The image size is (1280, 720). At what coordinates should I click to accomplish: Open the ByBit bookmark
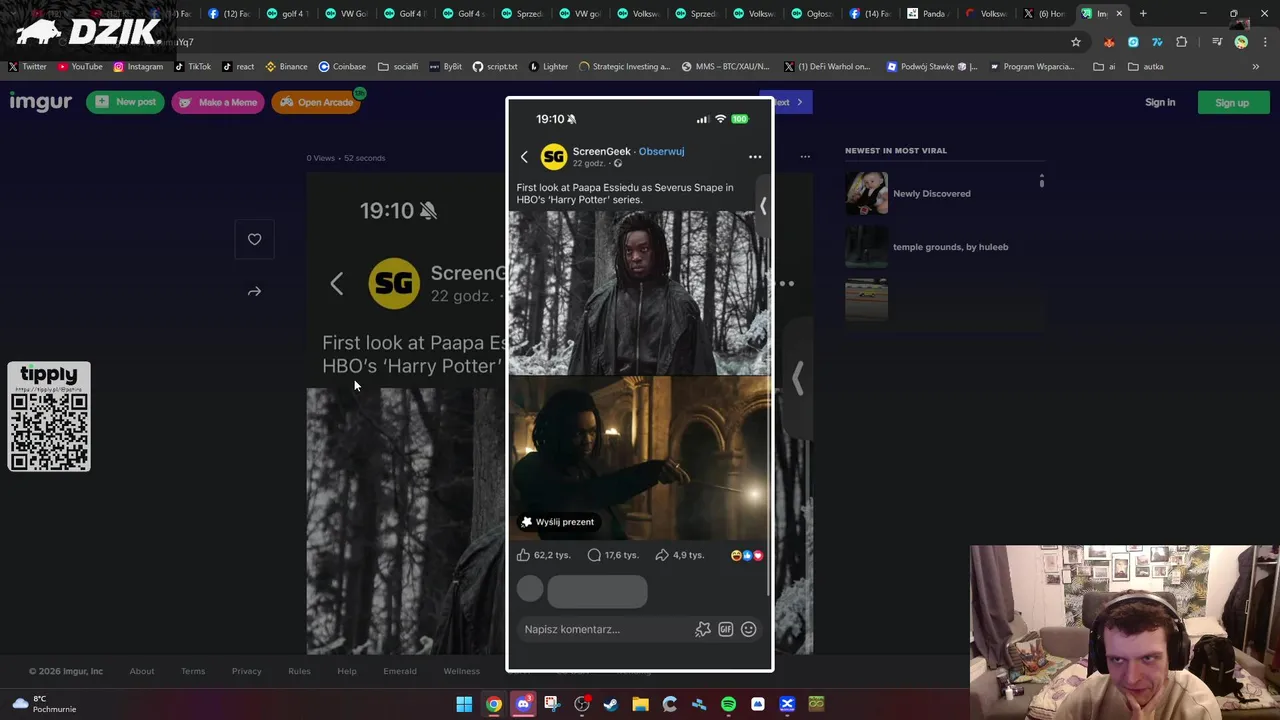pos(446,67)
